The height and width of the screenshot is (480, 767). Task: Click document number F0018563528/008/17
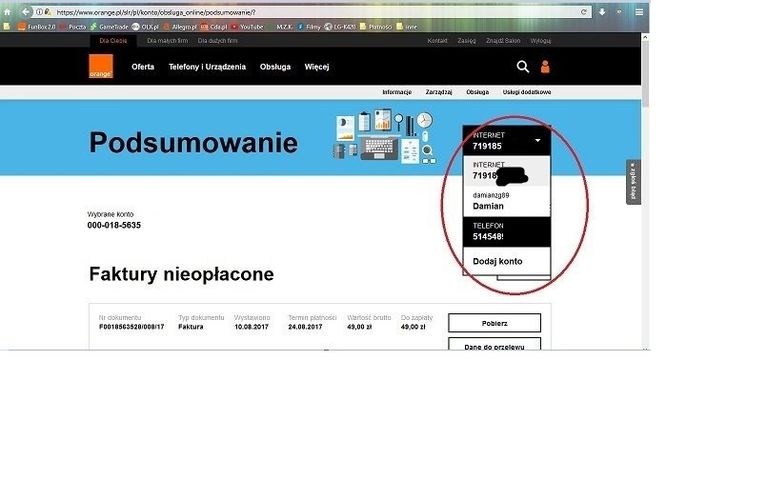tap(132, 326)
